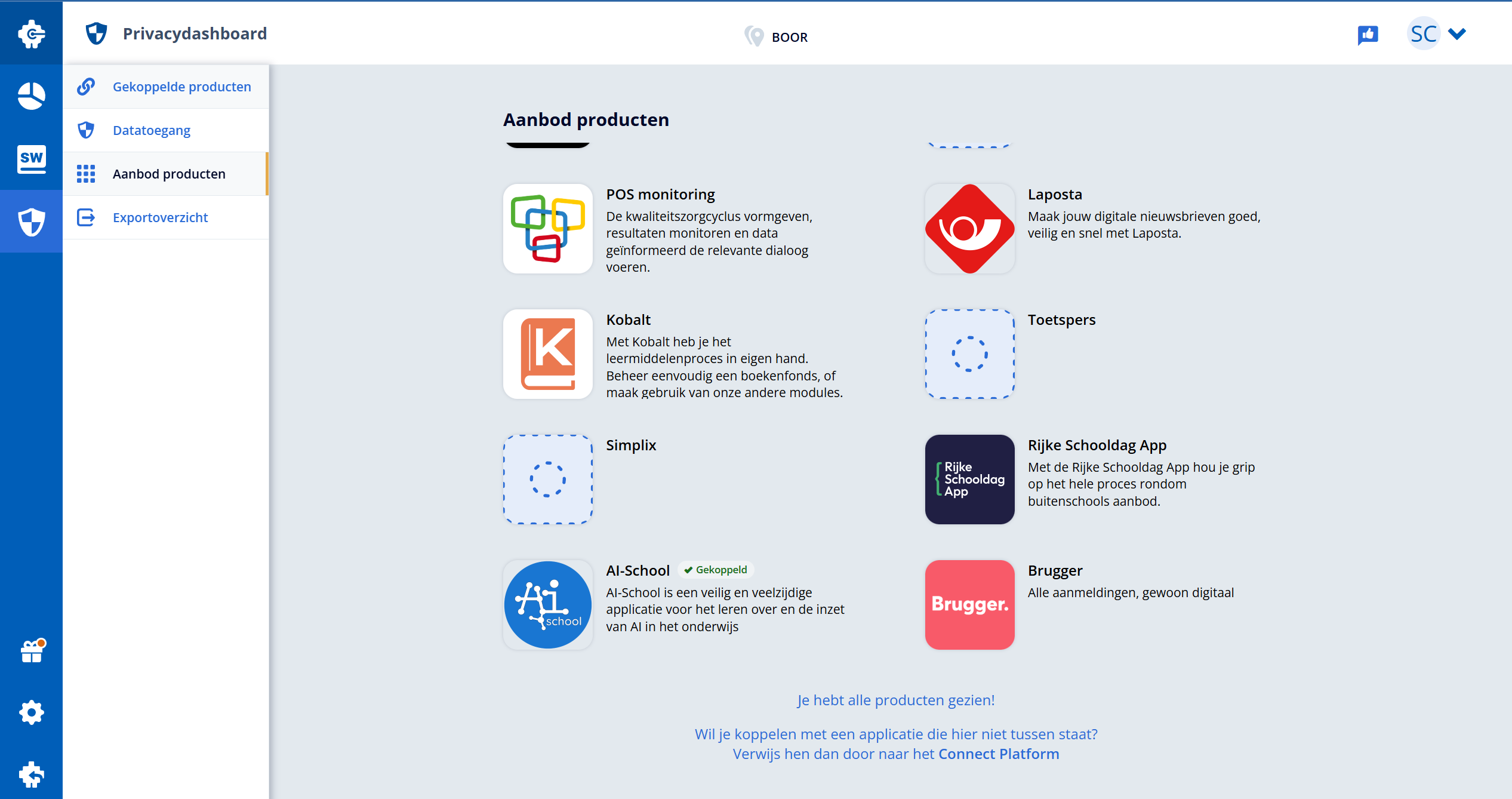Screen dimensions: 1512x799
Task: Click the BOOR location selector
Action: click(x=777, y=36)
